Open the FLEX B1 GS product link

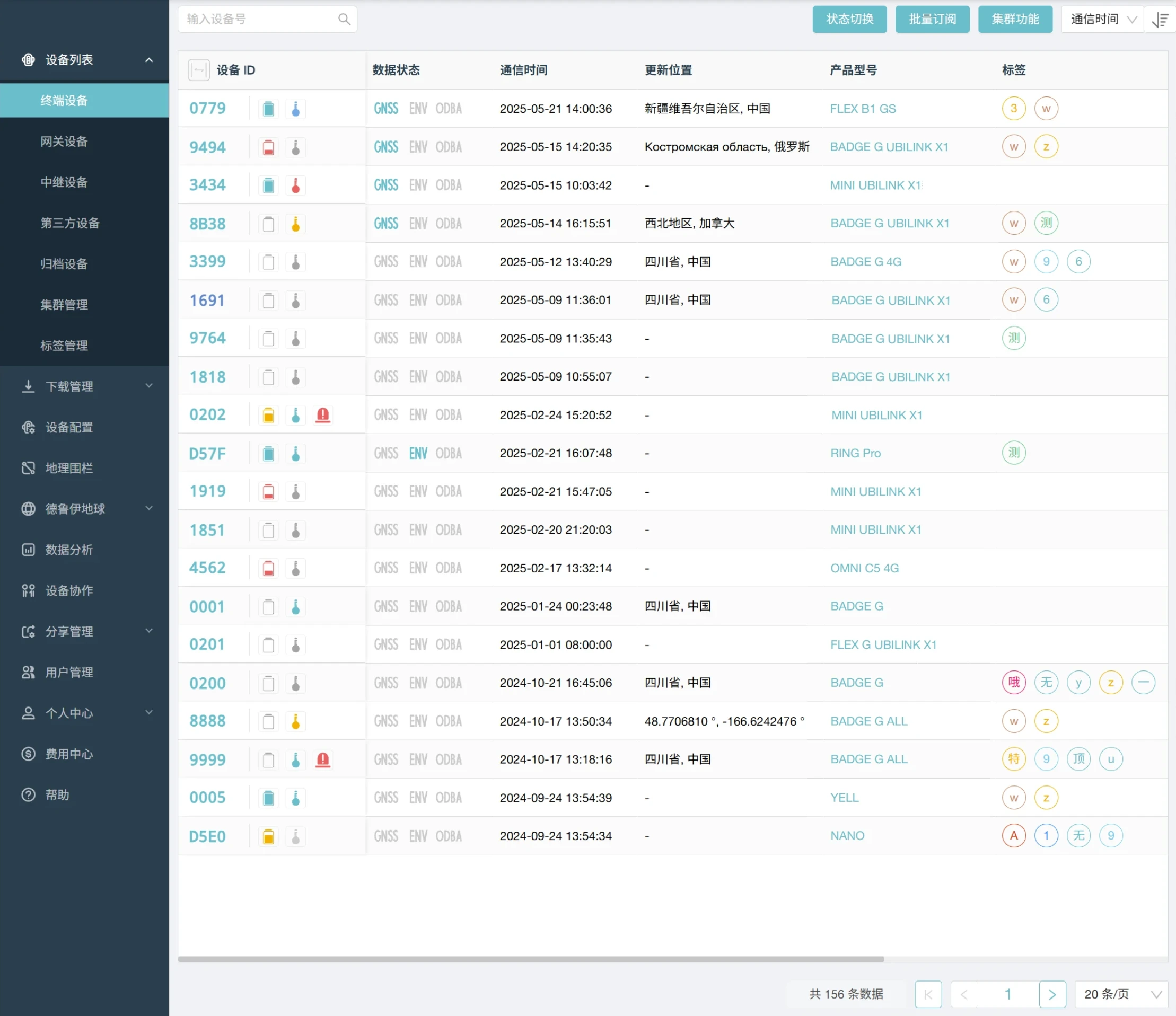click(x=863, y=109)
